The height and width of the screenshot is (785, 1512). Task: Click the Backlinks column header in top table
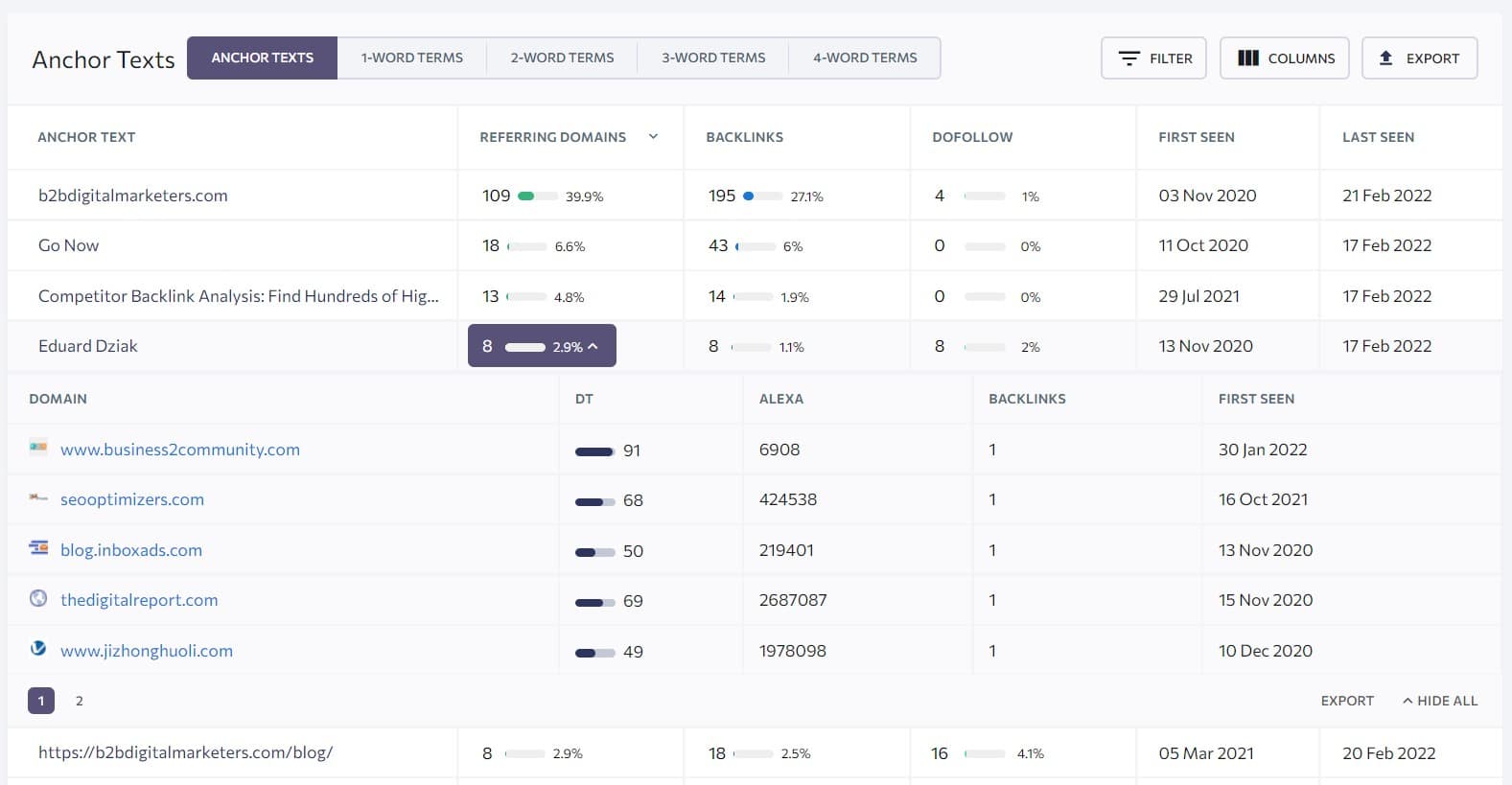click(x=745, y=137)
